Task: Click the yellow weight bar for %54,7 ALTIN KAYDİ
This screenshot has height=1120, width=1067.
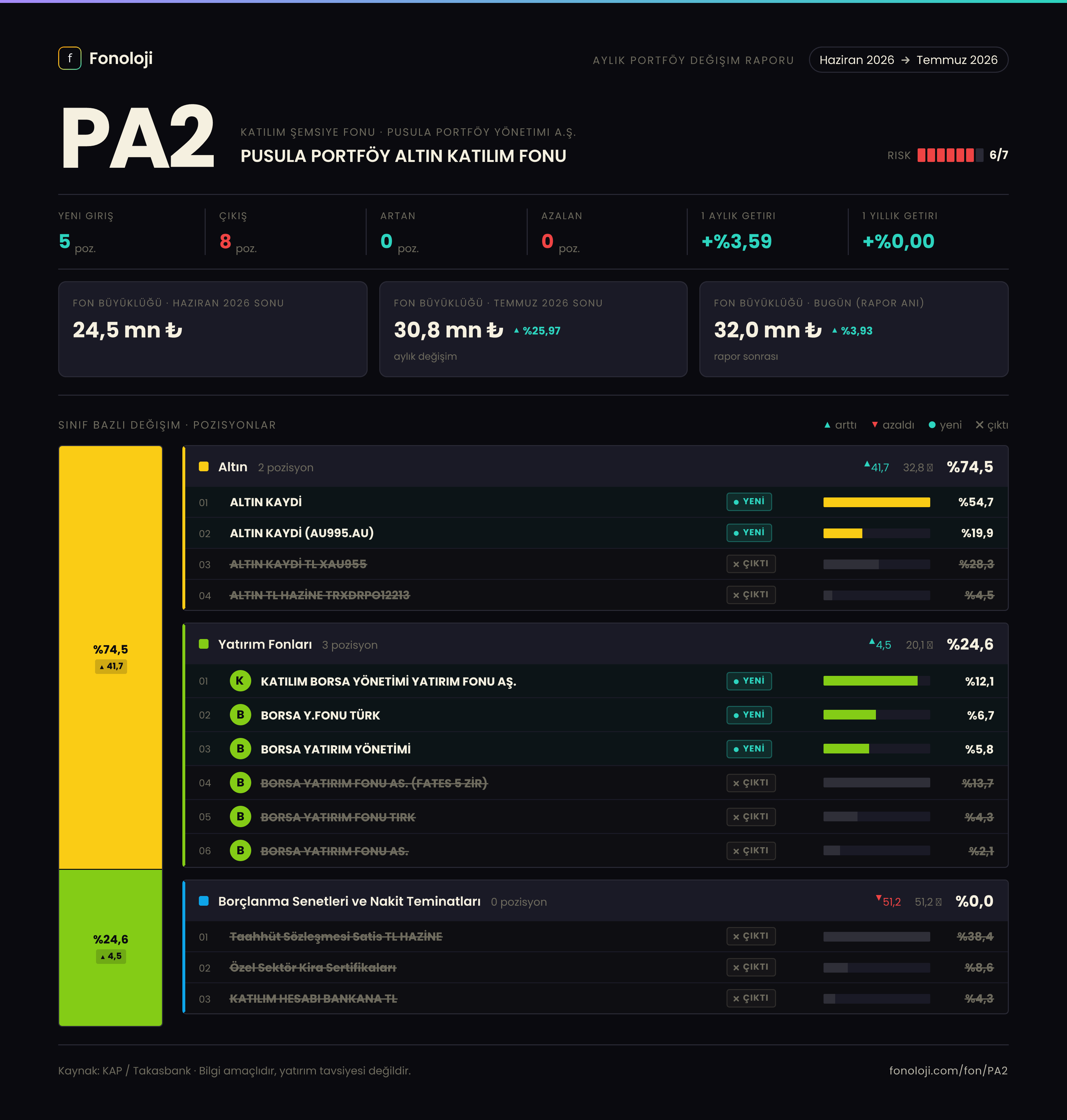Action: pyautogui.click(x=877, y=502)
